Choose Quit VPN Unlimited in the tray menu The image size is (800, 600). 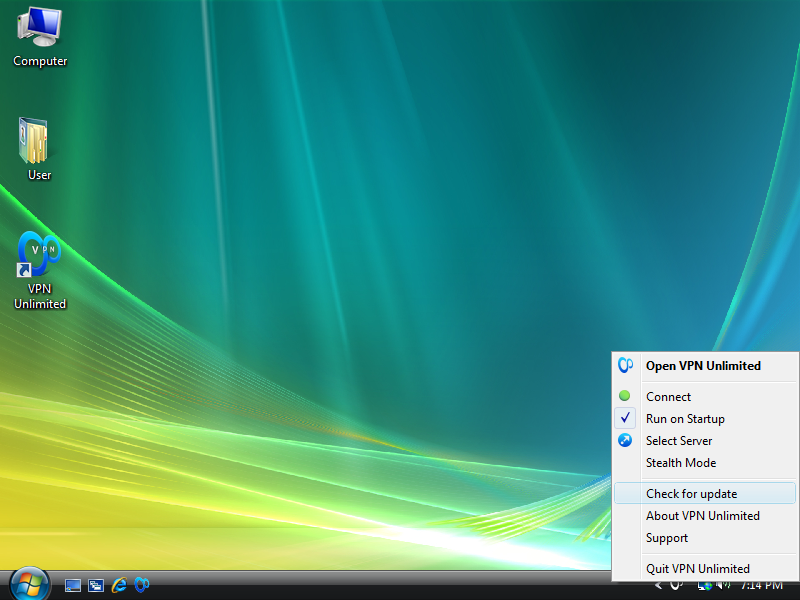pyautogui.click(x=705, y=568)
